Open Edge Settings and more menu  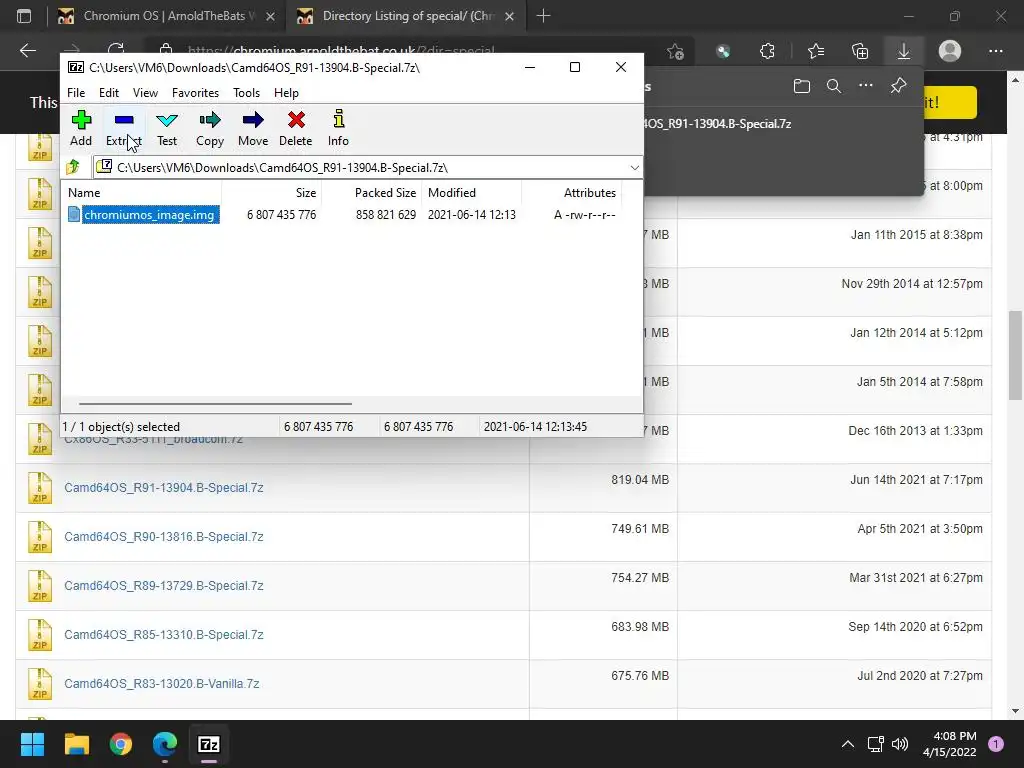tap(995, 51)
